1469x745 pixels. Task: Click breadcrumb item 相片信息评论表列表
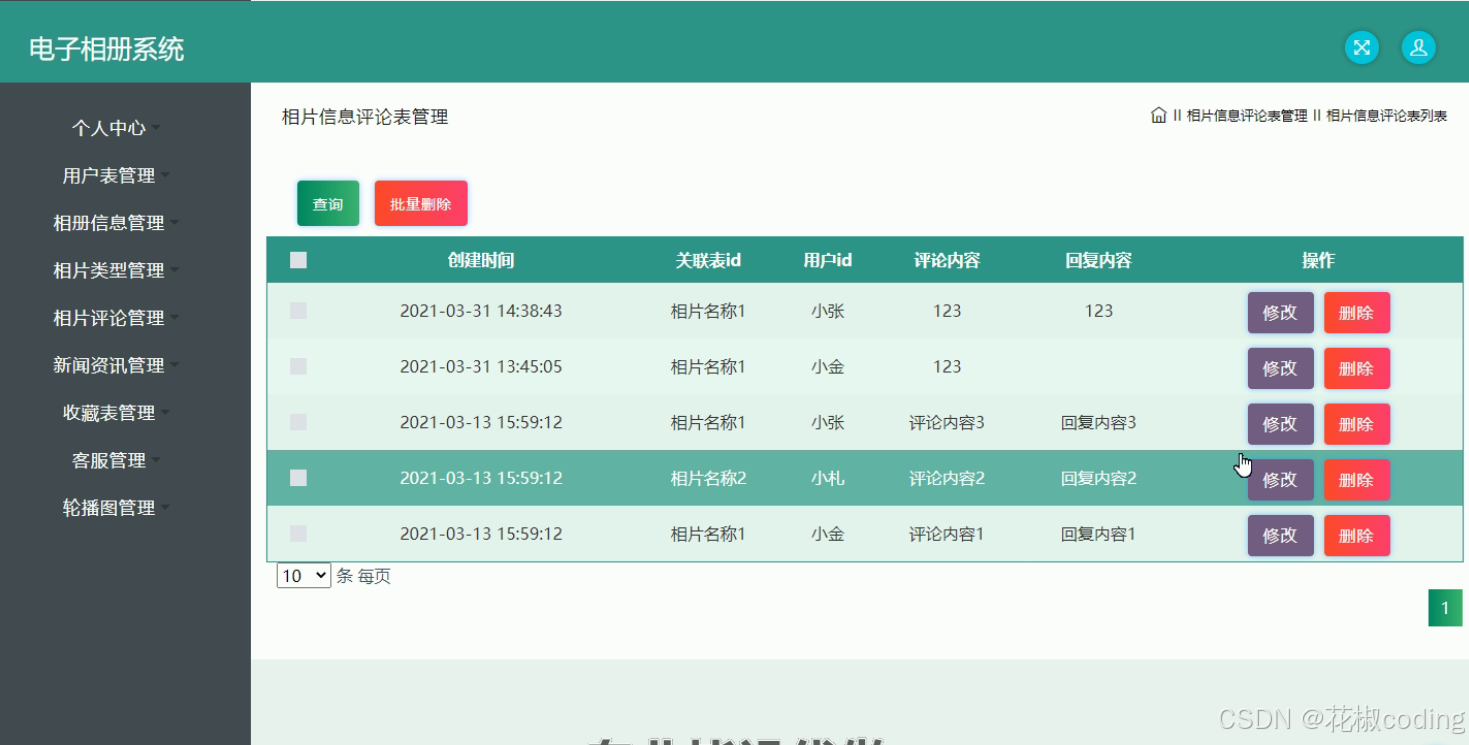coord(1387,116)
